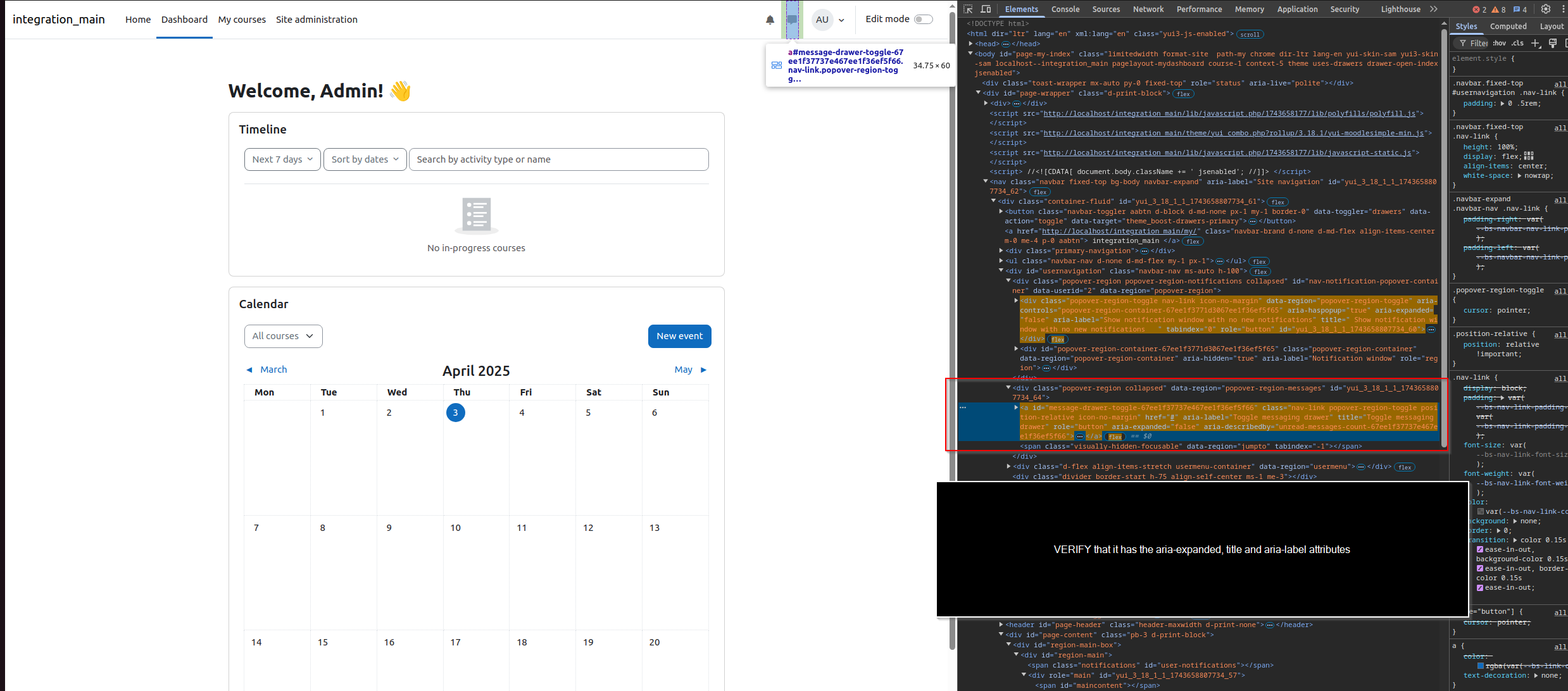
Task: Click the integration_main site brand link
Action: coord(59,20)
